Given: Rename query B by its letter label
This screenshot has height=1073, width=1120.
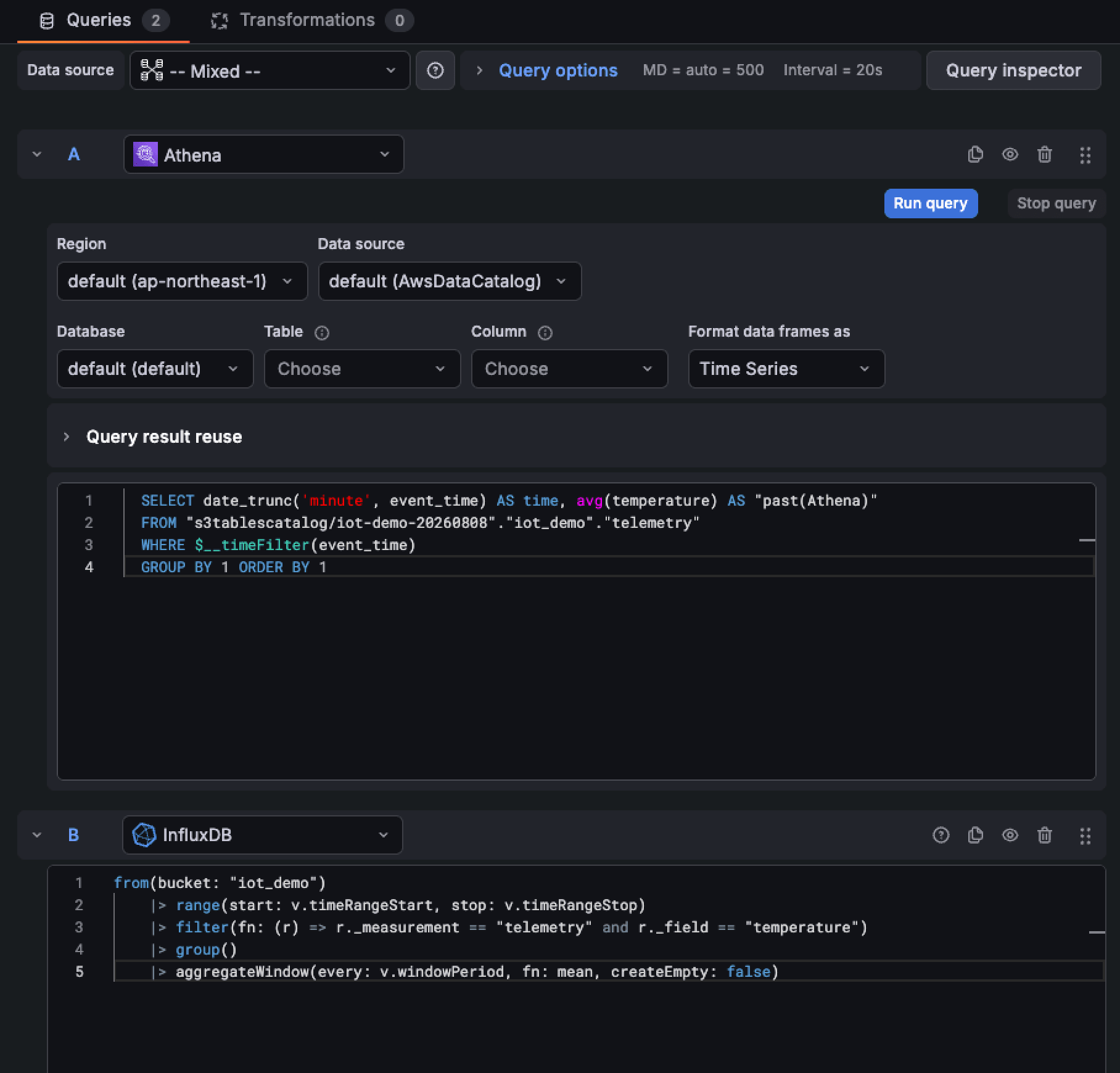Looking at the screenshot, I should 73,835.
